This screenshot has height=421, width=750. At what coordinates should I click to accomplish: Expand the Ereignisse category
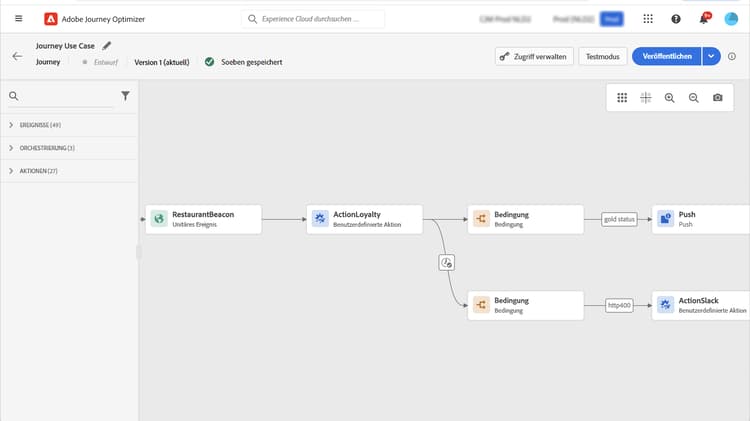point(11,125)
